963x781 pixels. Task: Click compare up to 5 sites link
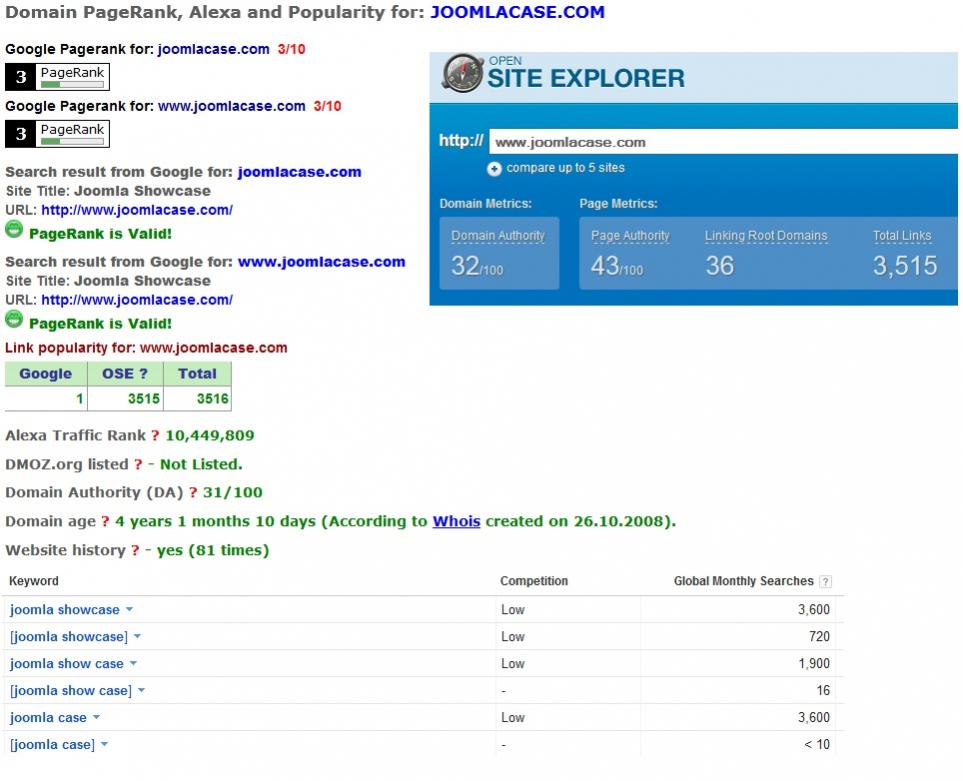point(565,168)
